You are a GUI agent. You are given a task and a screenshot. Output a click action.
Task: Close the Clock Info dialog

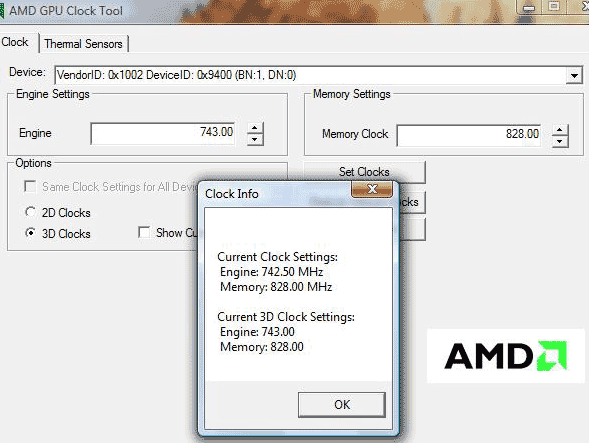372,189
